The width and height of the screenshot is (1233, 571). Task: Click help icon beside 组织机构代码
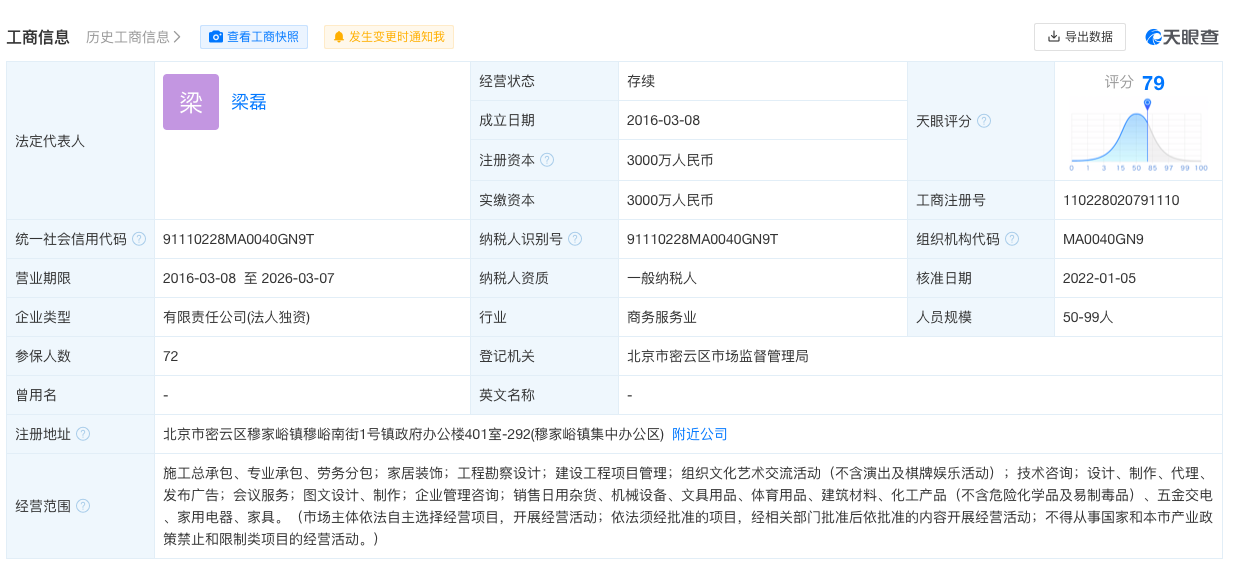click(1012, 239)
